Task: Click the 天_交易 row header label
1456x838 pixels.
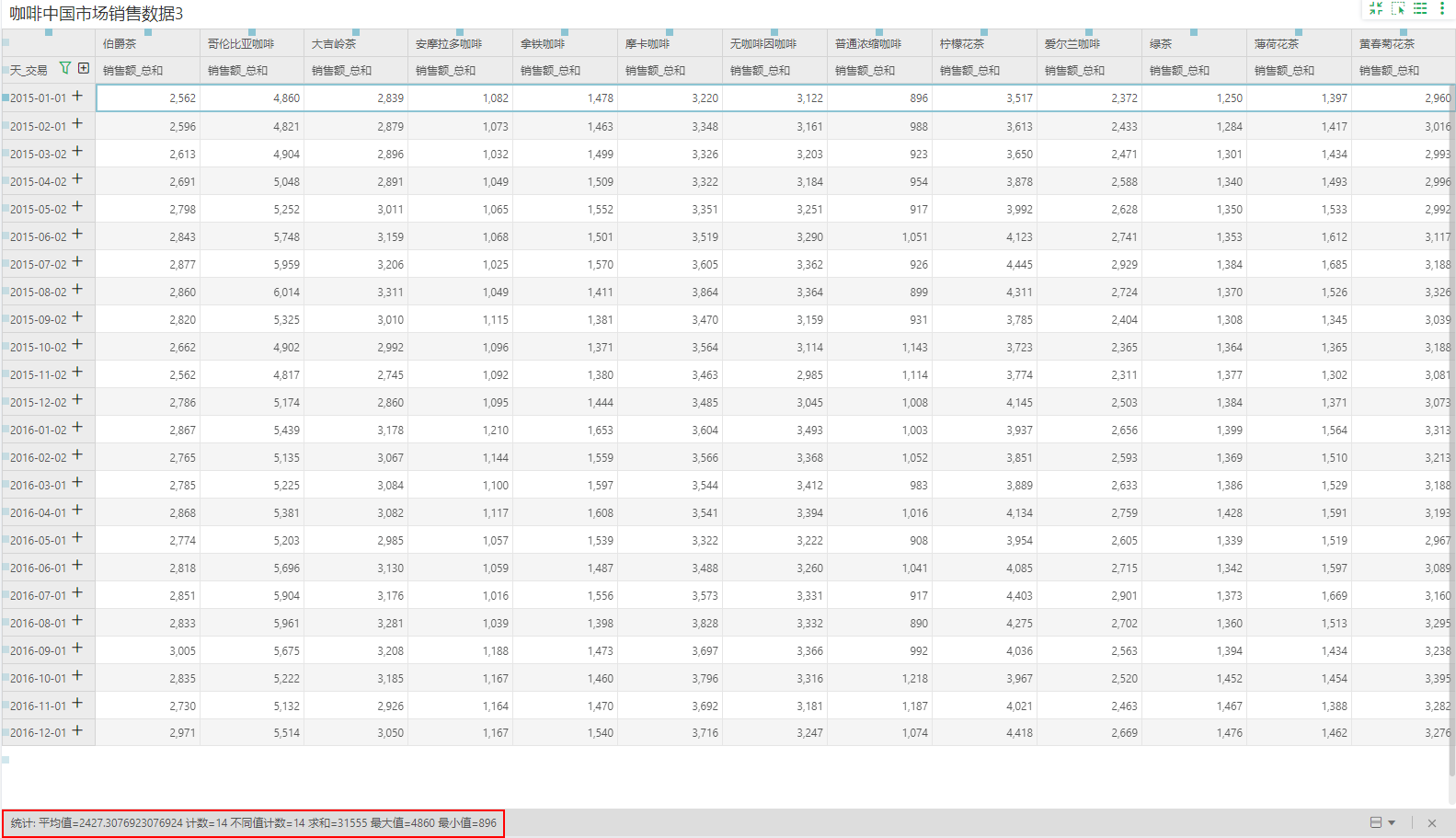Action: pyautogui.click(x=29, y=70)
